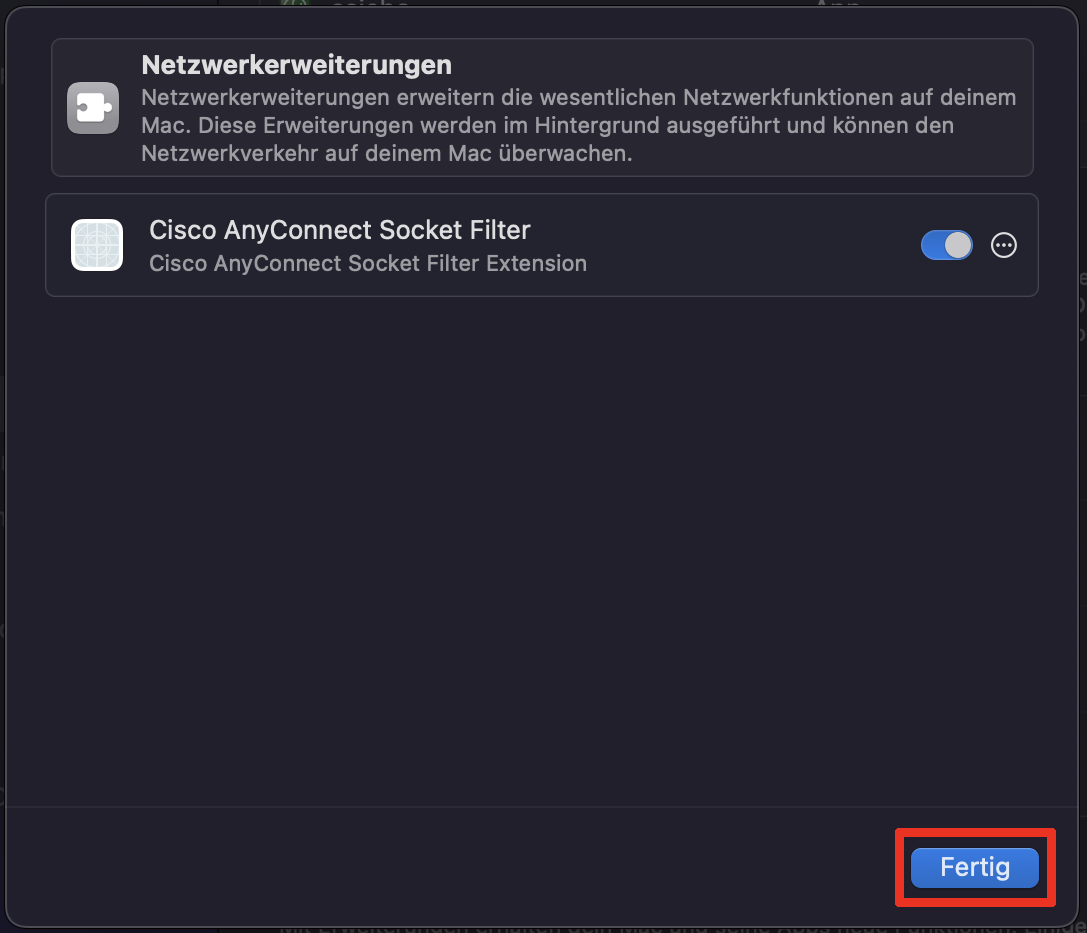The image size is (1087, 933).
Task: Disable the Cisco AnyConnect Socket Filter extension
Action: tap(946, 245)
